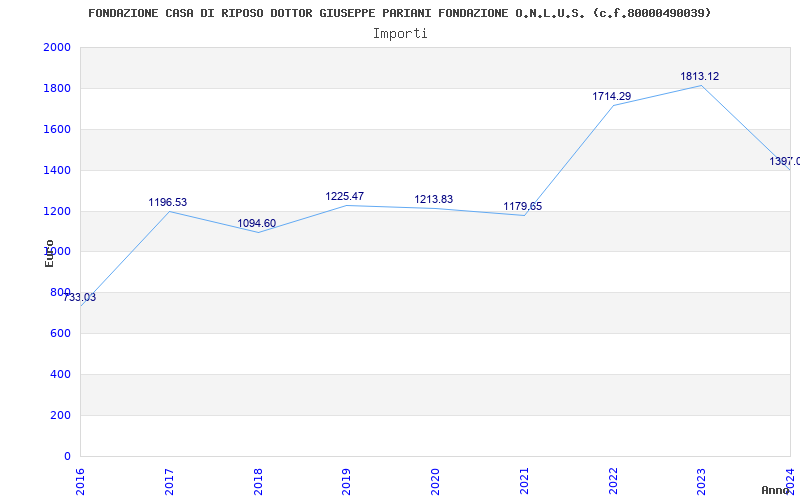Screen dimensions: 800x500
Task: Click the 0 y-axis tick label
Action: click(67, 457)
